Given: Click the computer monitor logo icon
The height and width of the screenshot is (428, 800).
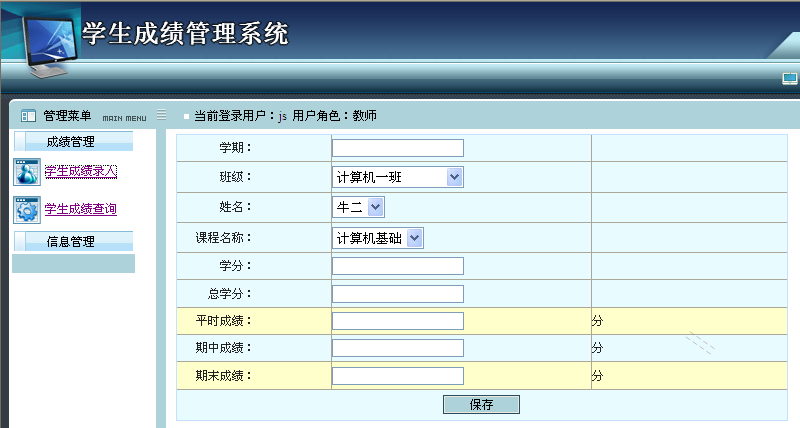Looking at the screenshot, I should pyautogui.click(x=50, y=46).
